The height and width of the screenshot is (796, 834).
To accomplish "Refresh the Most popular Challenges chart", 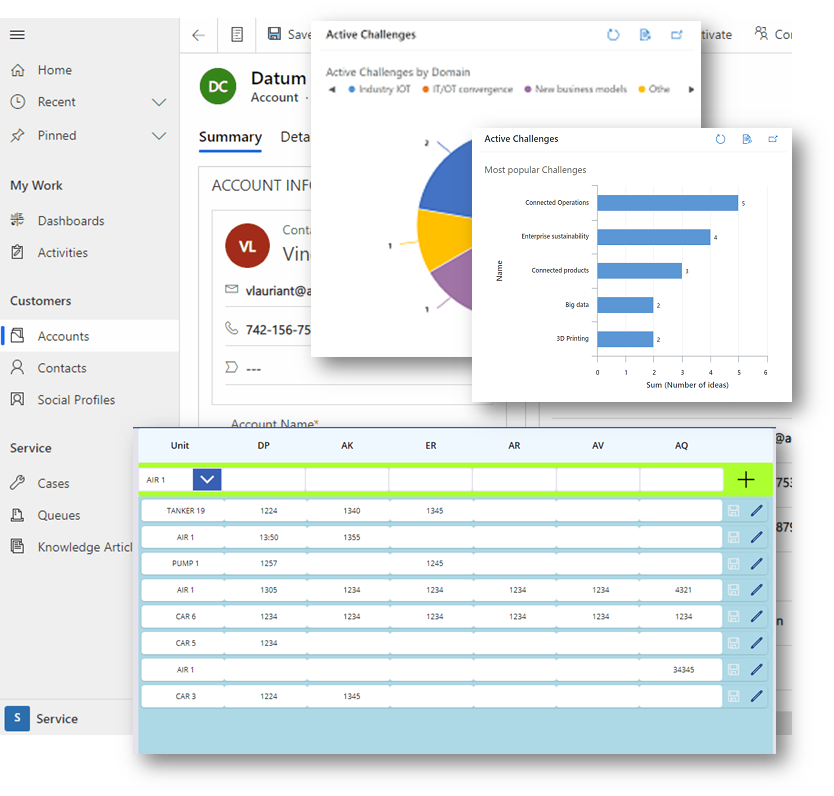I will [720, 140].
